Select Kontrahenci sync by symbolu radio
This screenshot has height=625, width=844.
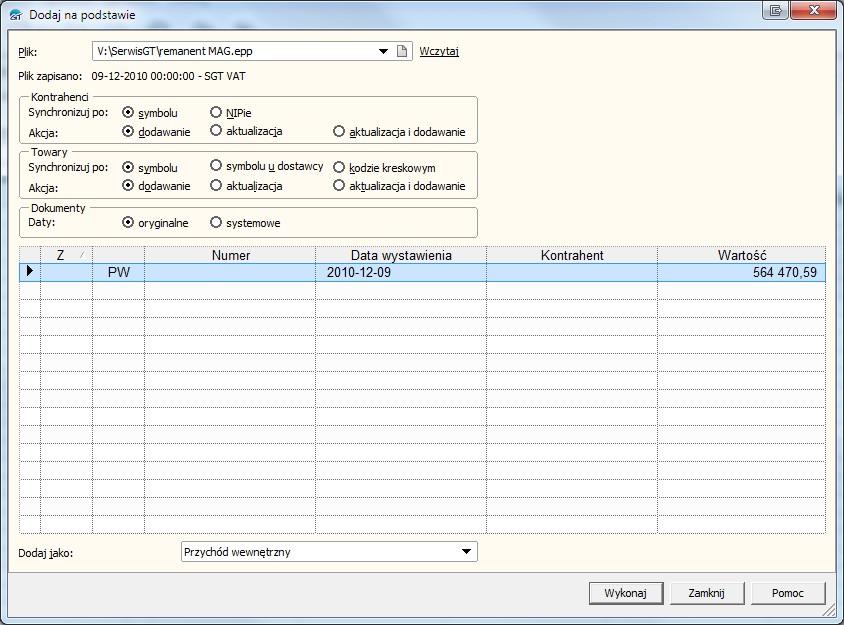128,113
